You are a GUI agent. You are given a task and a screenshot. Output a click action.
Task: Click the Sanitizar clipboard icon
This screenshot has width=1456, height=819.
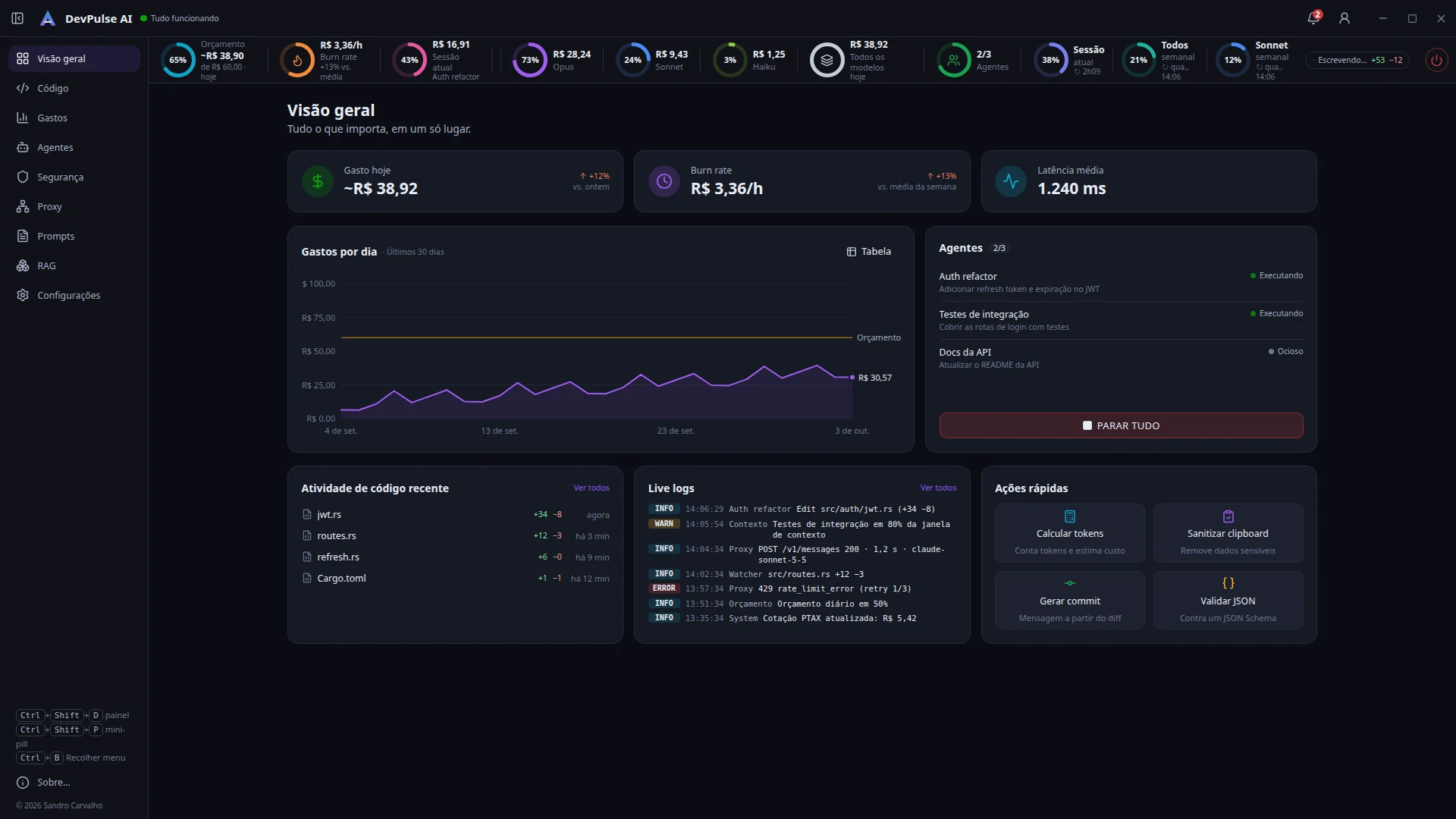[x=1228, y=516]
